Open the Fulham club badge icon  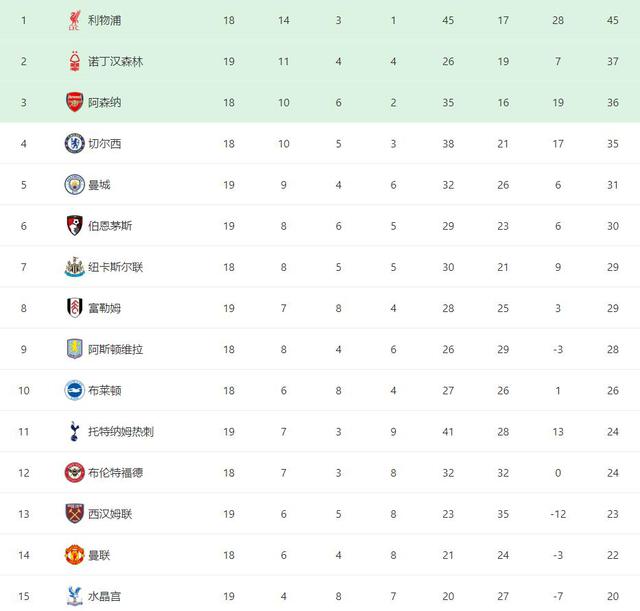[74, 308]
